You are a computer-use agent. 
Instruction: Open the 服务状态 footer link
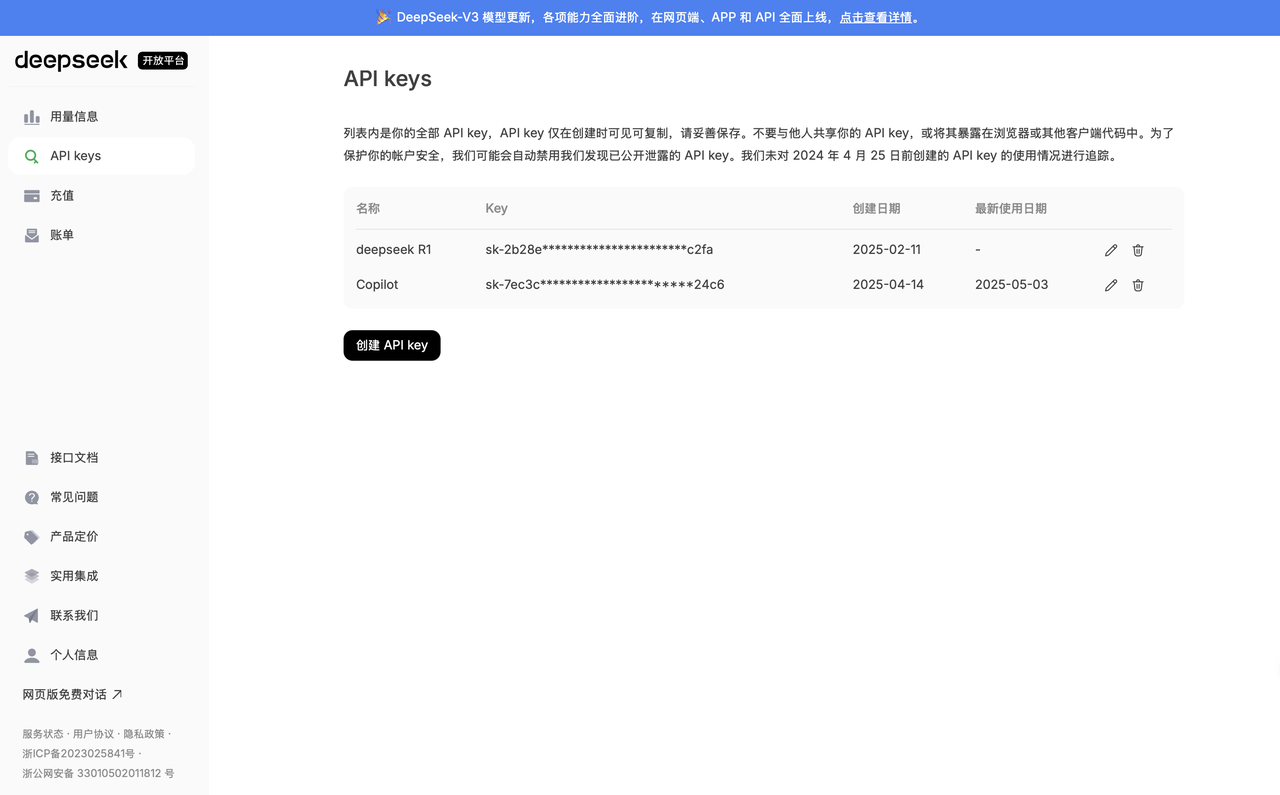43,734
